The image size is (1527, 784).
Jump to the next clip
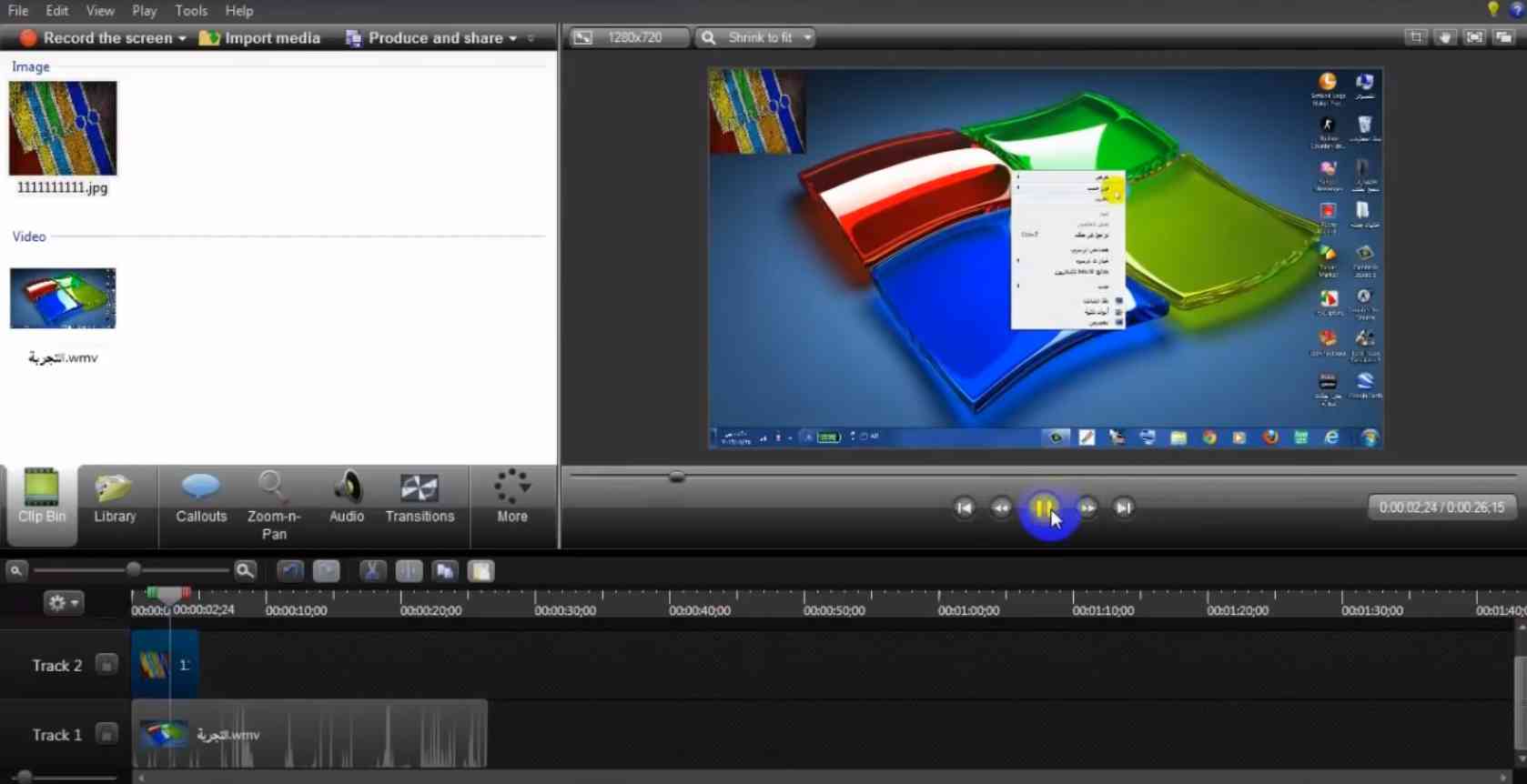tap(1124, 508)
